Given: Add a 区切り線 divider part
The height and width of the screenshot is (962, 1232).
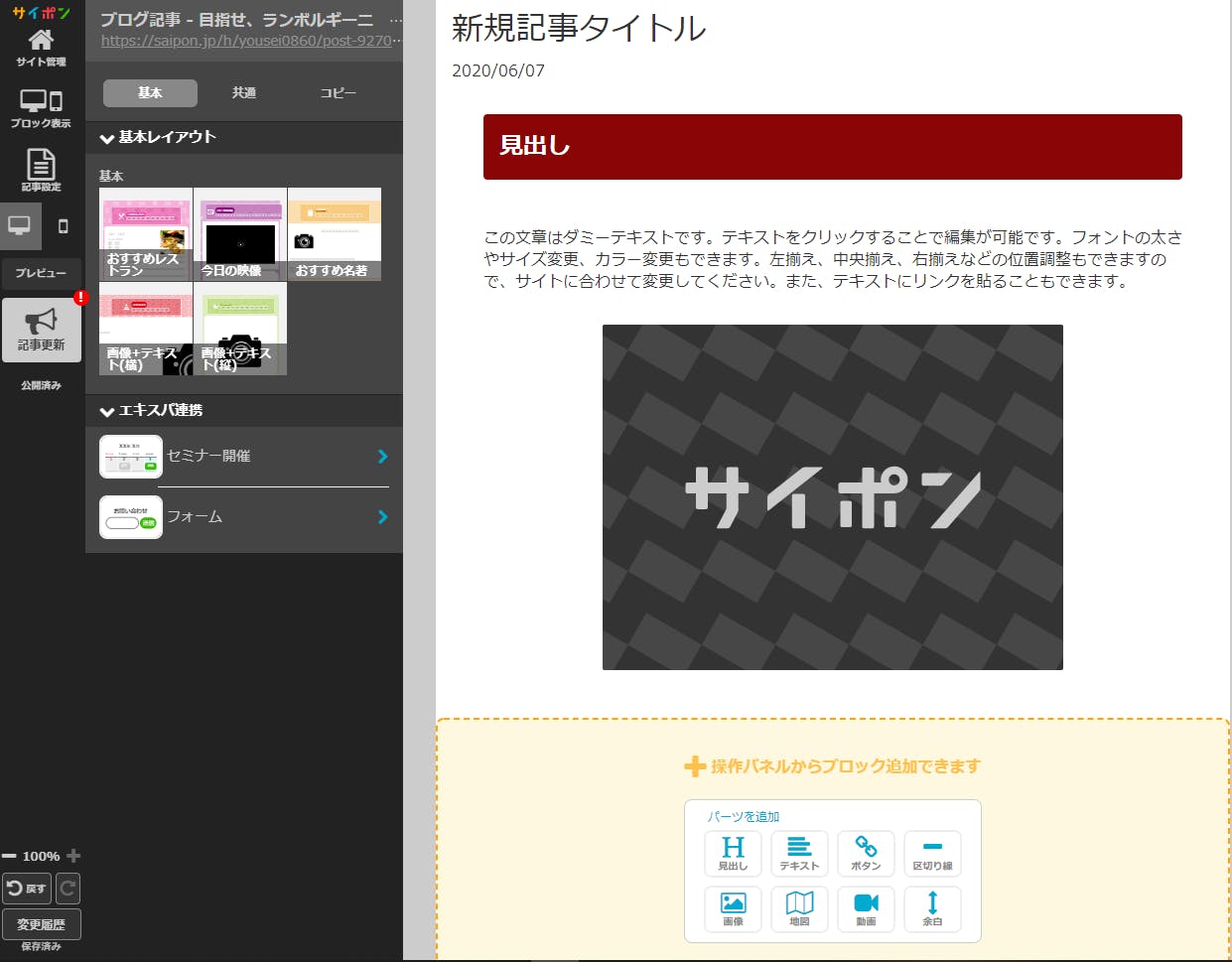Looking at the screenshot, I should click(932, 853).
